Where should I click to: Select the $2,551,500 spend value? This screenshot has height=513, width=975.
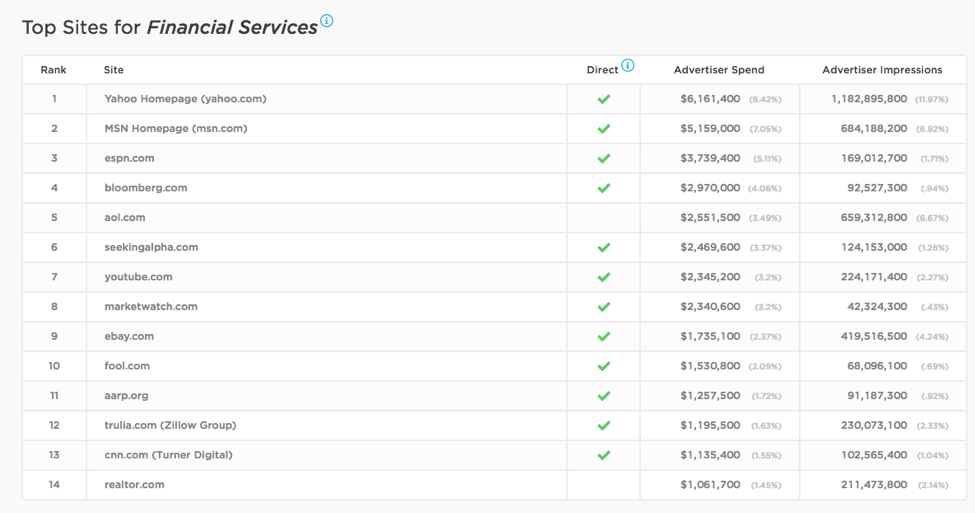pos(710,217)
